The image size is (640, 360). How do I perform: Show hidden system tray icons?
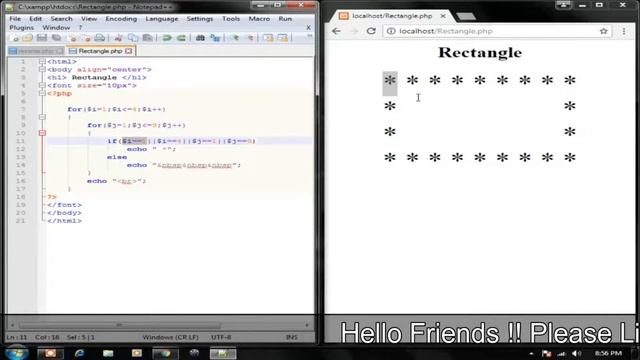pos(531,353)
